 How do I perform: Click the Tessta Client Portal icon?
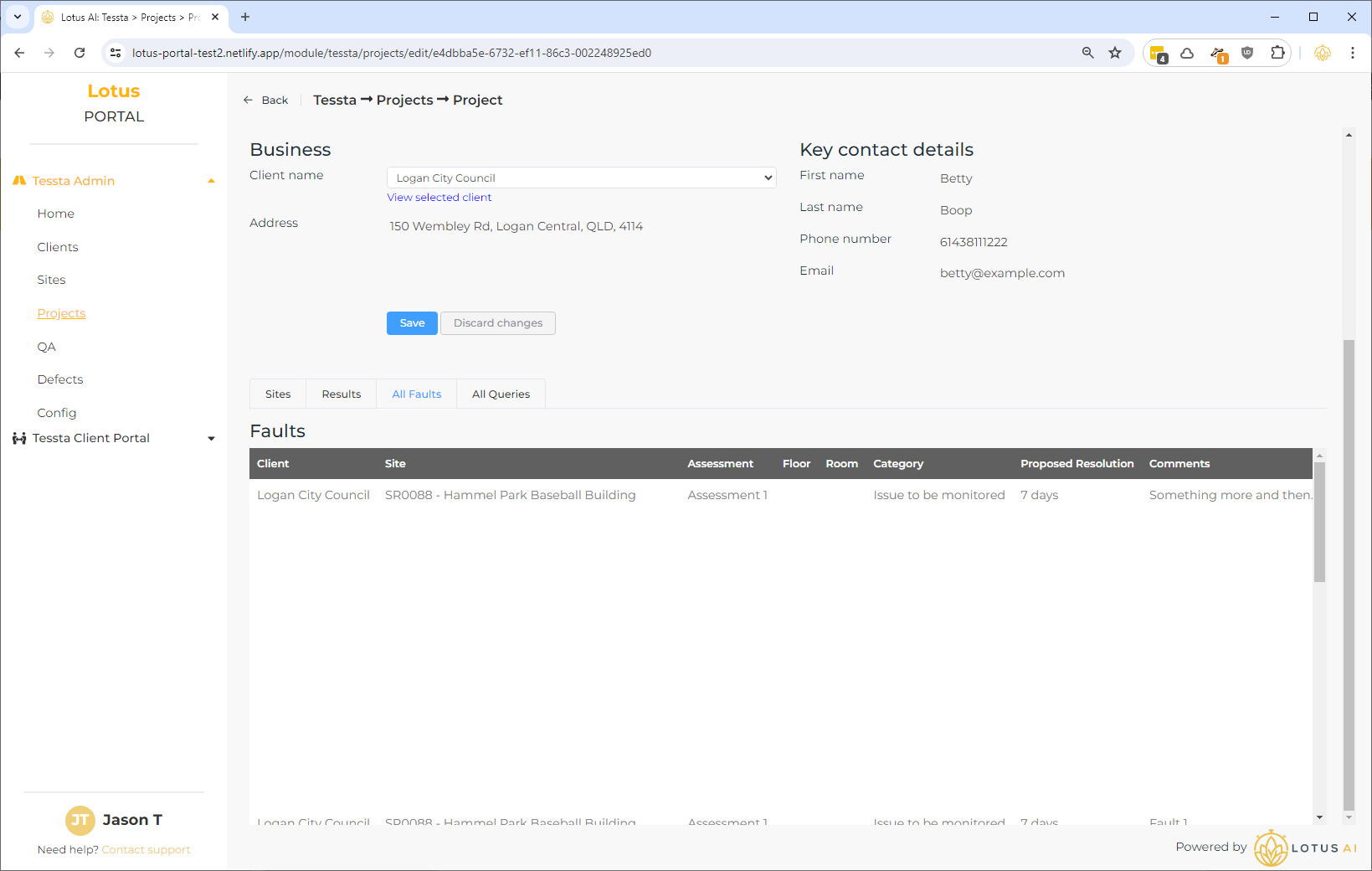19,438
